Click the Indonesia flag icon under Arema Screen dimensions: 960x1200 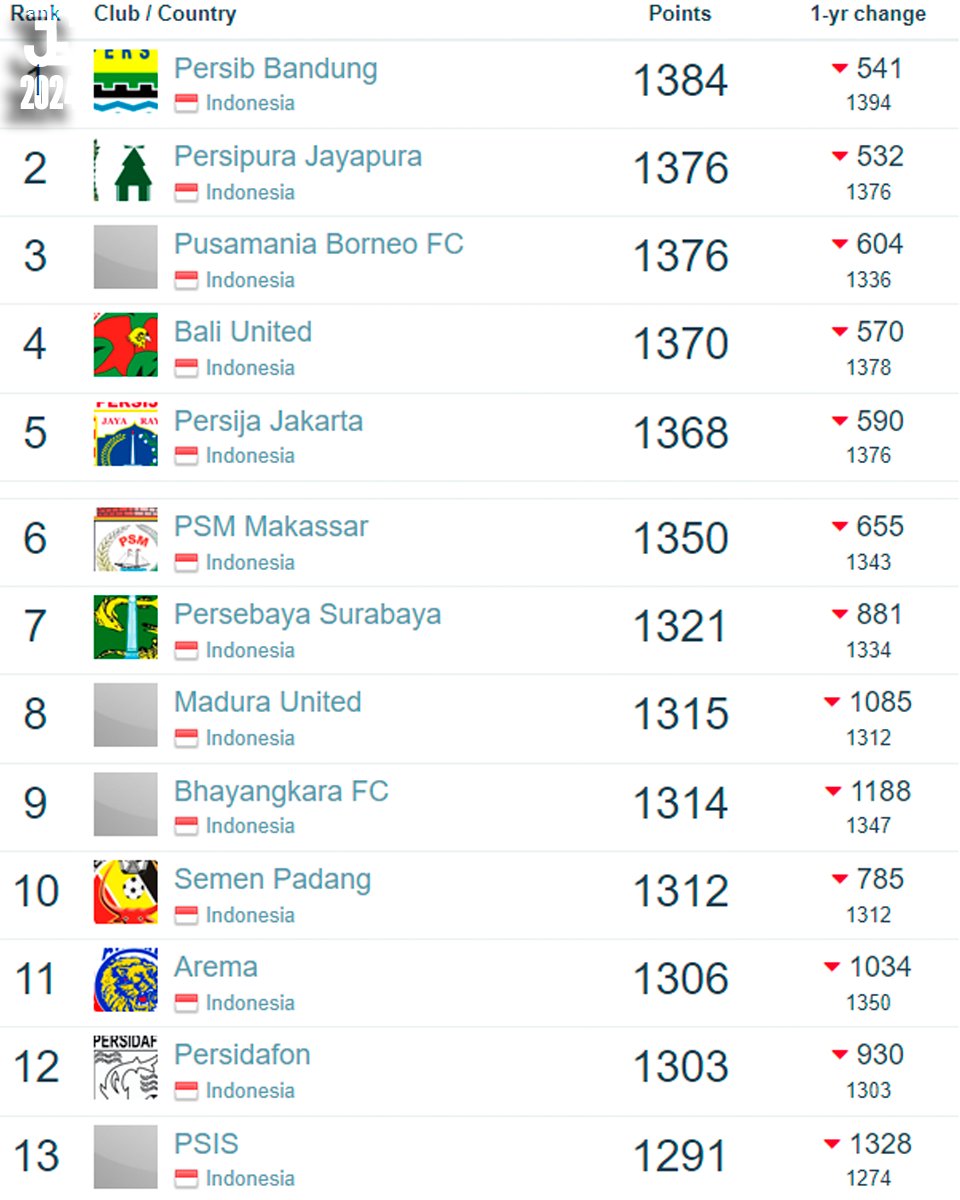pos(186,1002)
